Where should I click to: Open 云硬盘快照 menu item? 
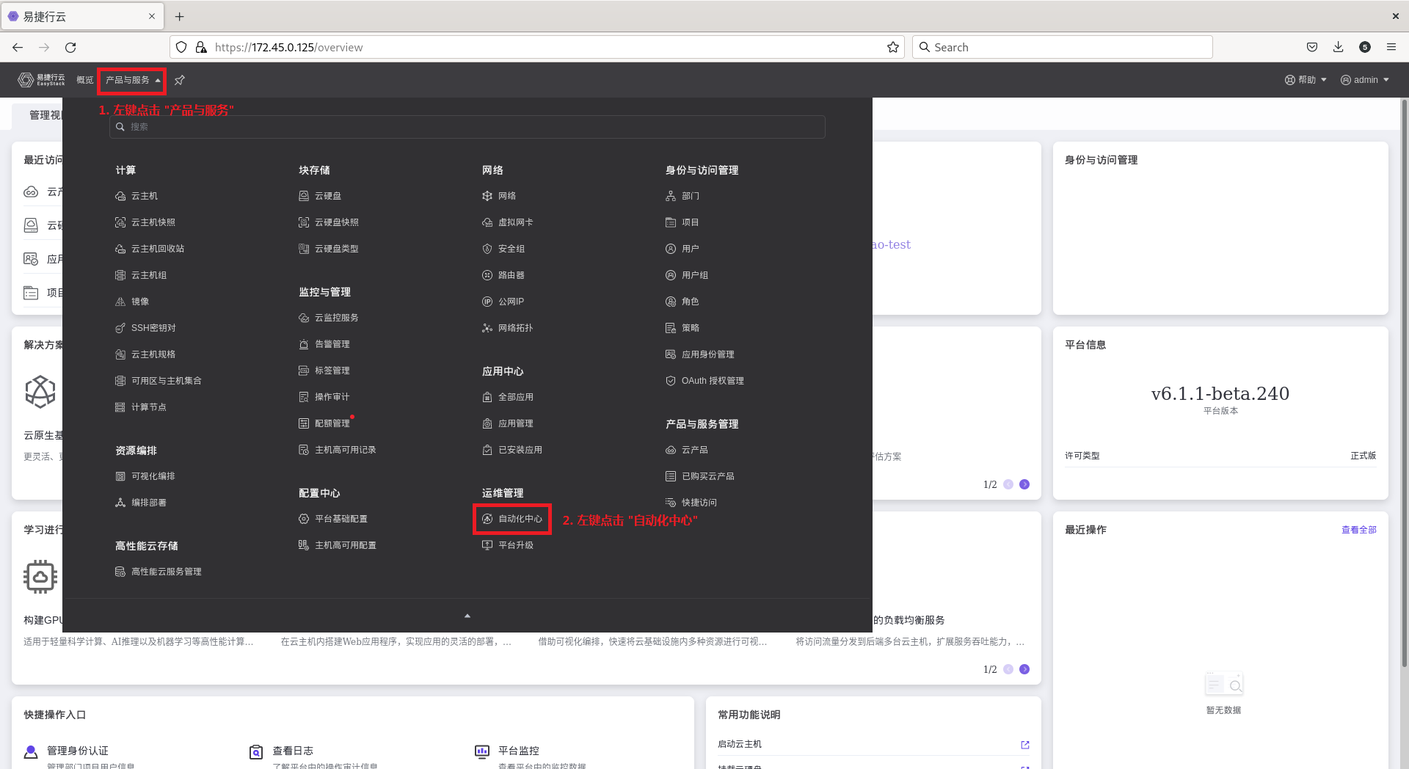[328, 222]
